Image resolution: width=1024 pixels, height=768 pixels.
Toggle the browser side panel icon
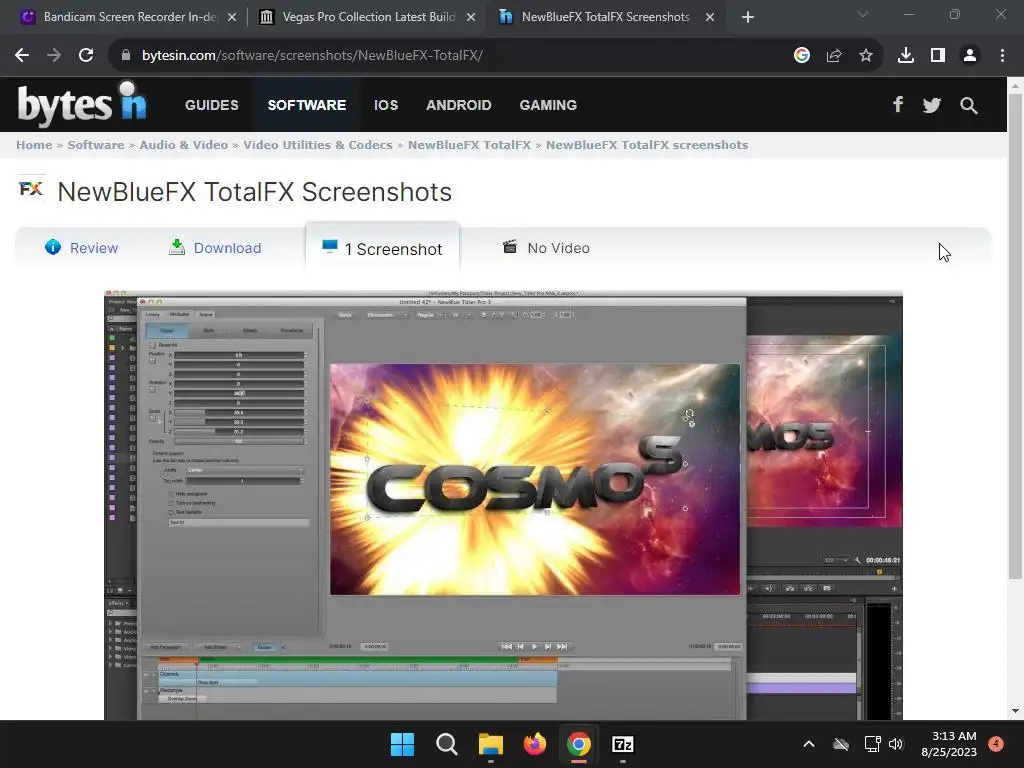pyautogui.click(x=938, y=56)
